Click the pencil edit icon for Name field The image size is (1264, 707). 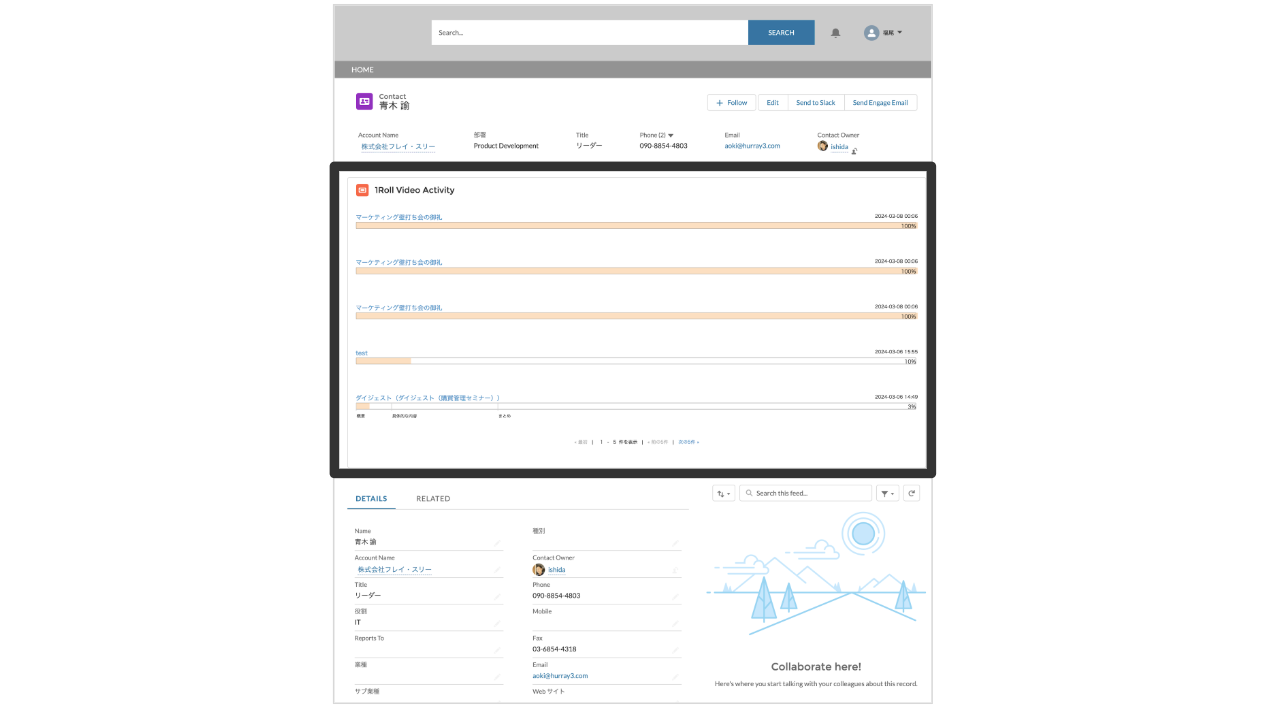497,542
